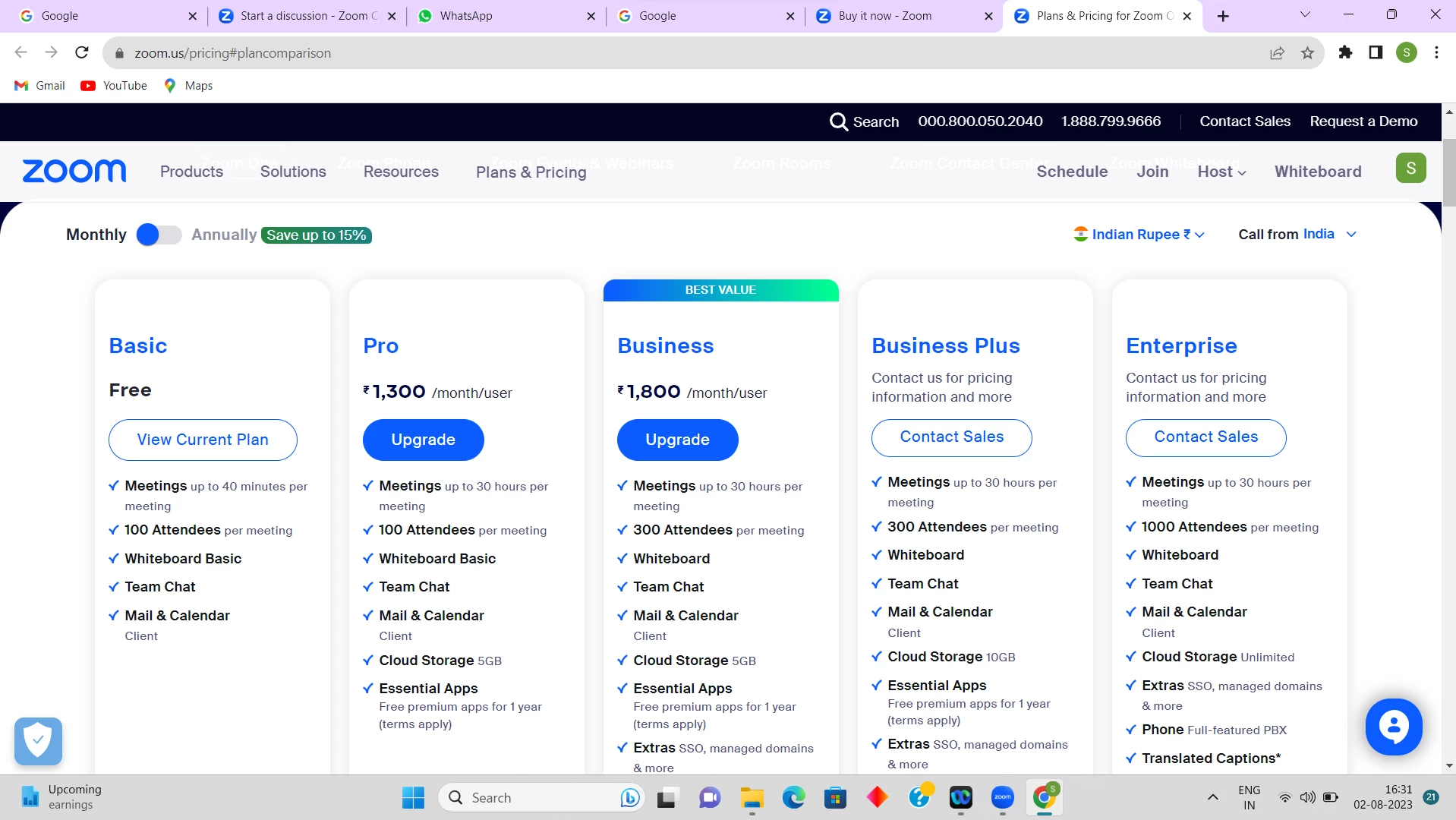
Task: Click the page's vertical scrollbar thumb
Action: [1449, 172]
